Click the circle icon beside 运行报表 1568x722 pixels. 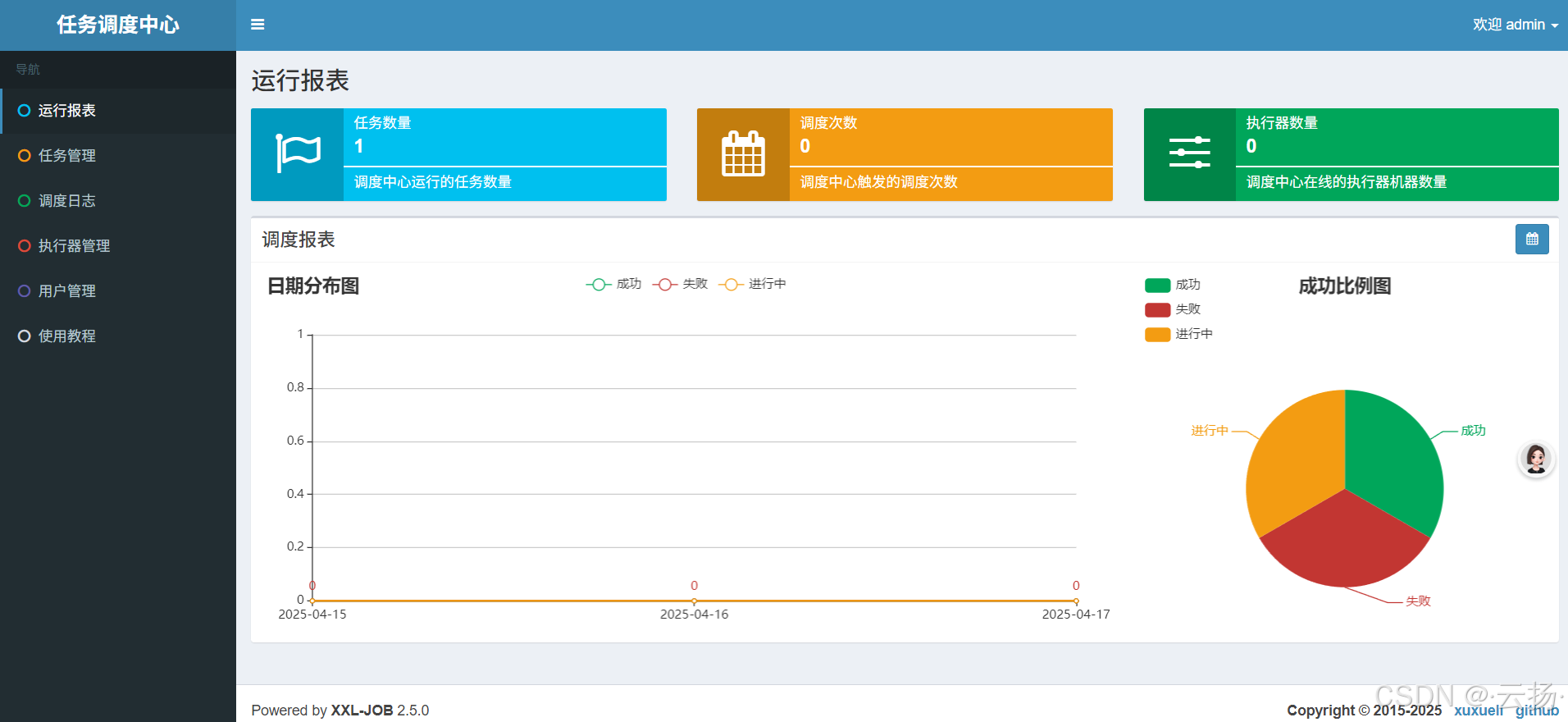(24, 111)
